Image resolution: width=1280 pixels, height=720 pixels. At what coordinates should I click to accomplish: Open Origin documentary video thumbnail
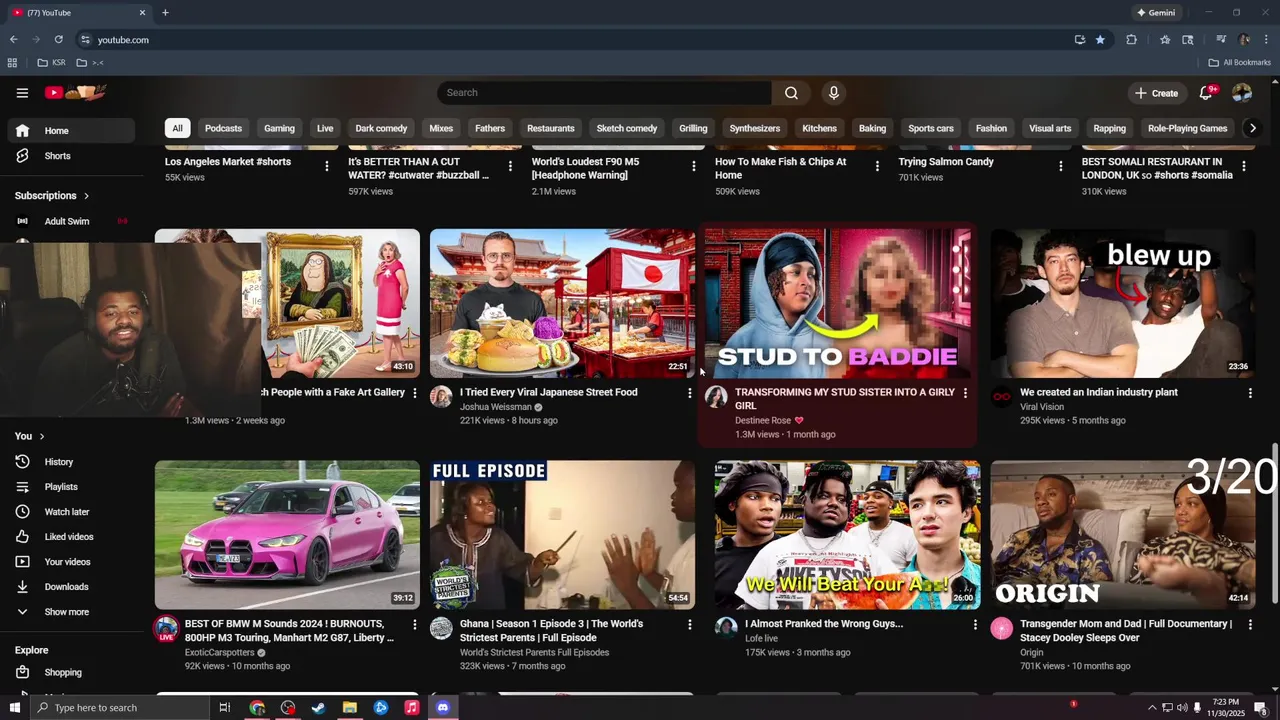[x=1123, y=535]
